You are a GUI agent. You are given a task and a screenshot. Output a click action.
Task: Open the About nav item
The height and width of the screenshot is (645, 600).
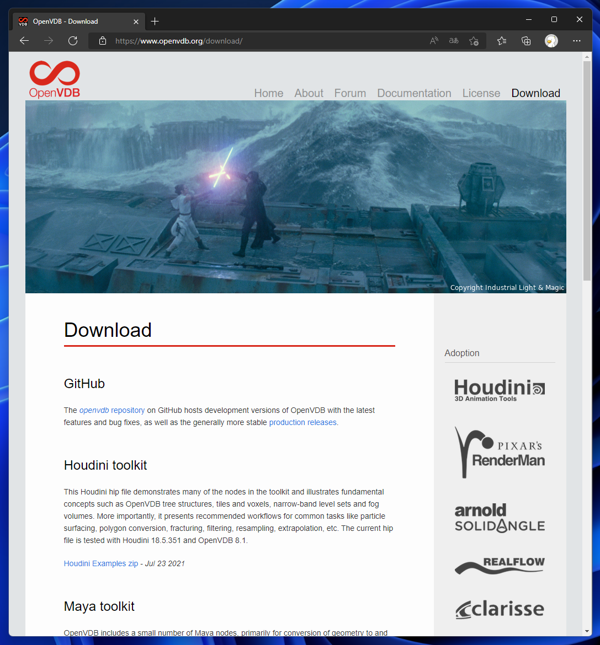pyautogui.click(x=308, y=93)
